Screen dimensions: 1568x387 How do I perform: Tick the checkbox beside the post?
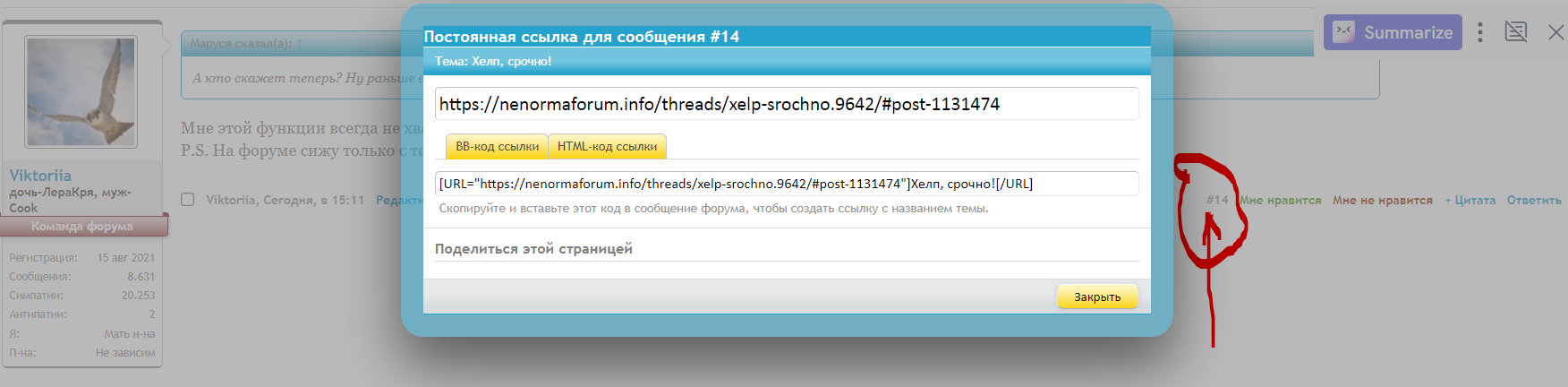188,199
